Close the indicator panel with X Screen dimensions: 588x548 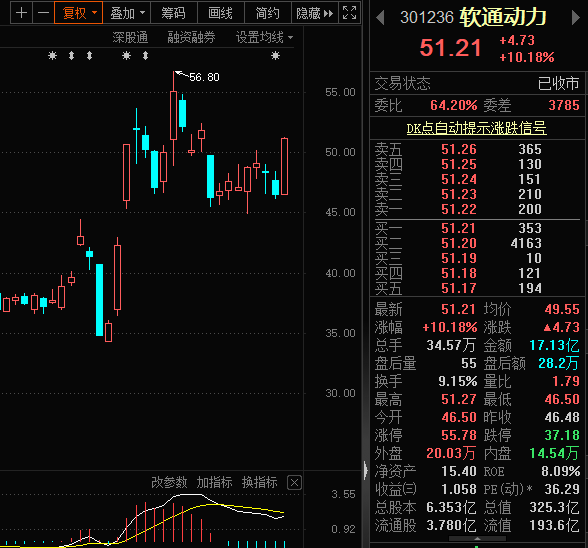[294, 483]
